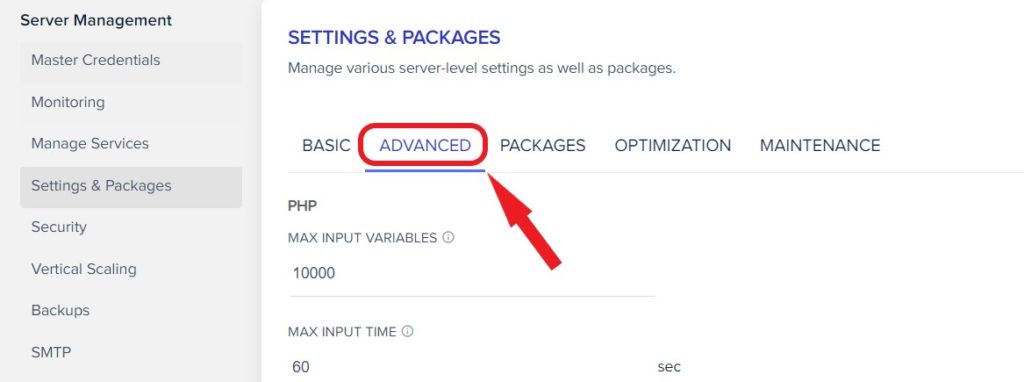The height and width of the screenshot is (382, 1024).
Task: Open the Backups page
Action: click(x=131, y=310)
